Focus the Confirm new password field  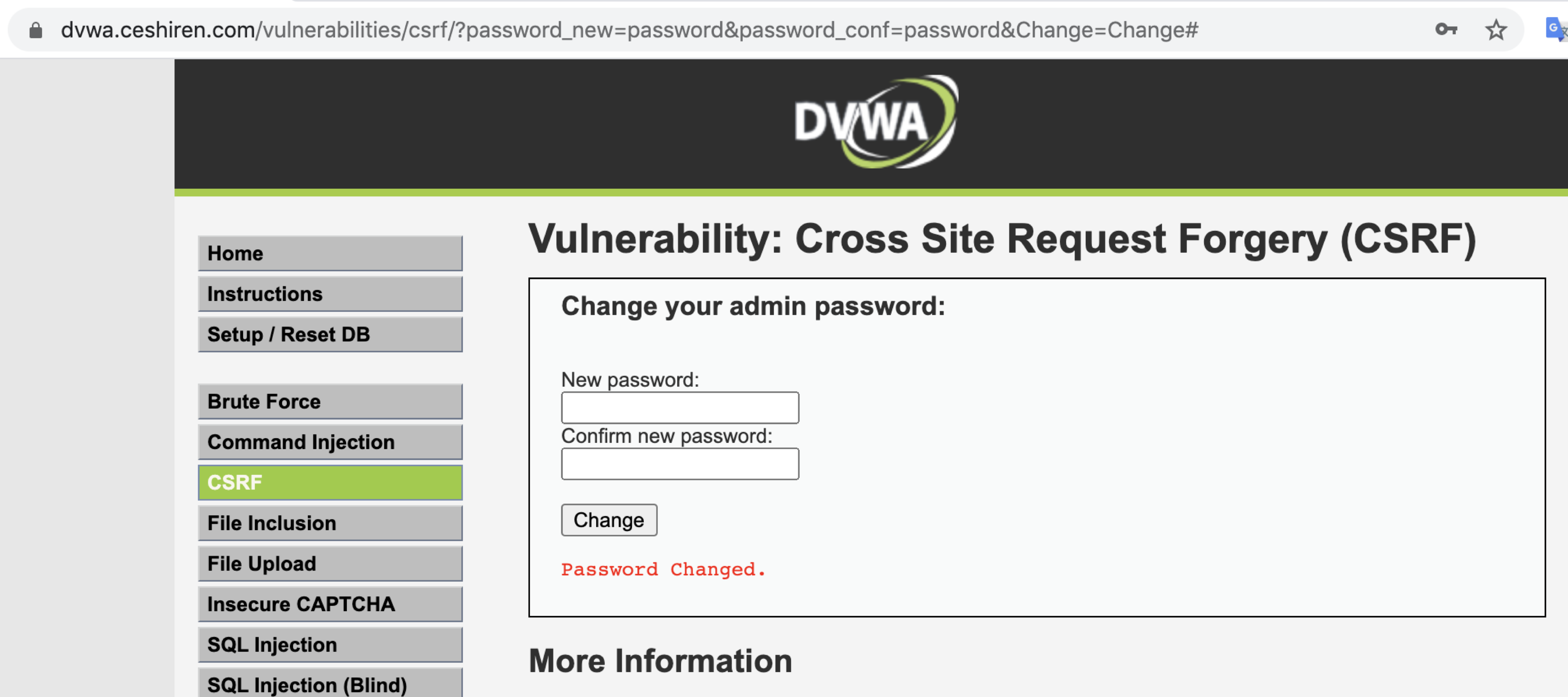(x=680, y=464)
